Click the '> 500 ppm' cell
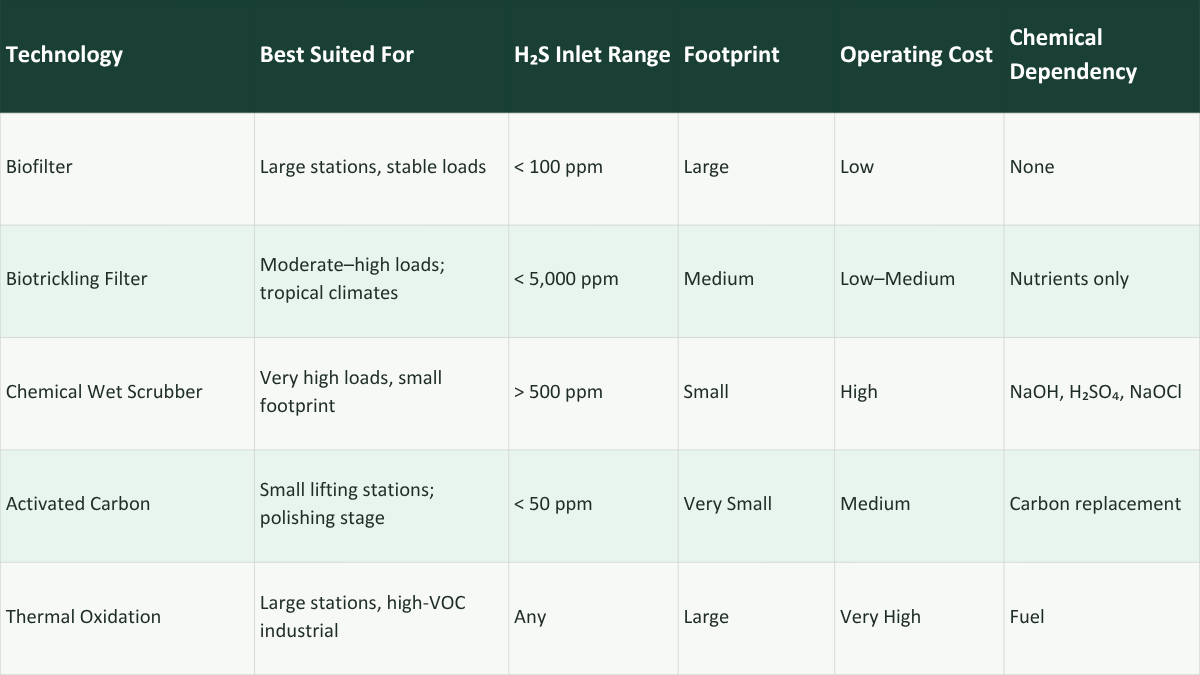This screenshot has height=675, width=1200. pyautogui.click(x=558, y=392)
